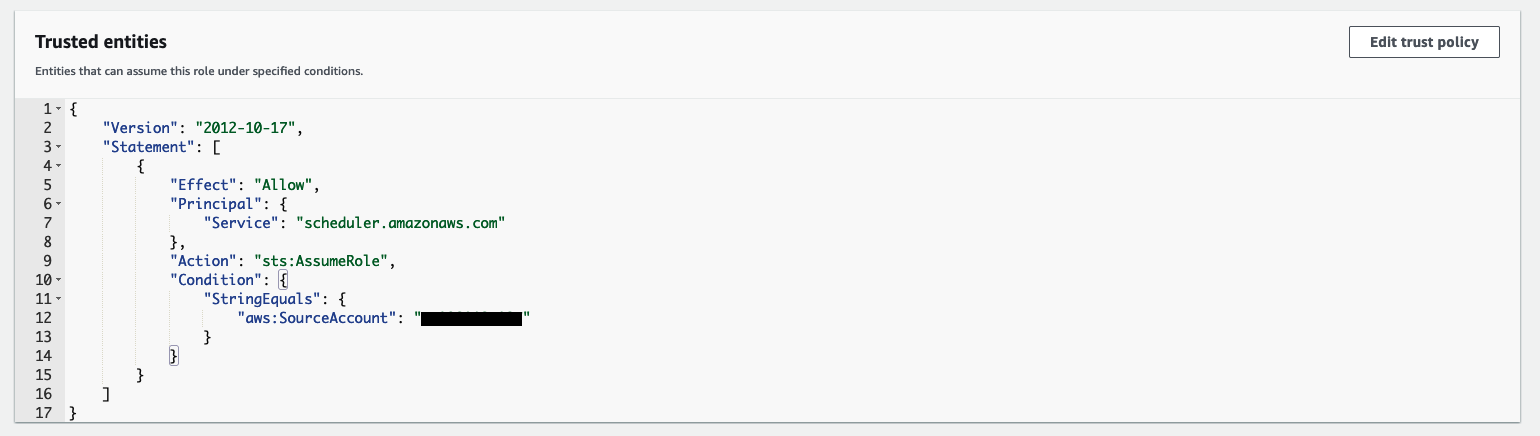Click line number 17 in the gutter
The image size is (1540, 436).
[43, 413]
